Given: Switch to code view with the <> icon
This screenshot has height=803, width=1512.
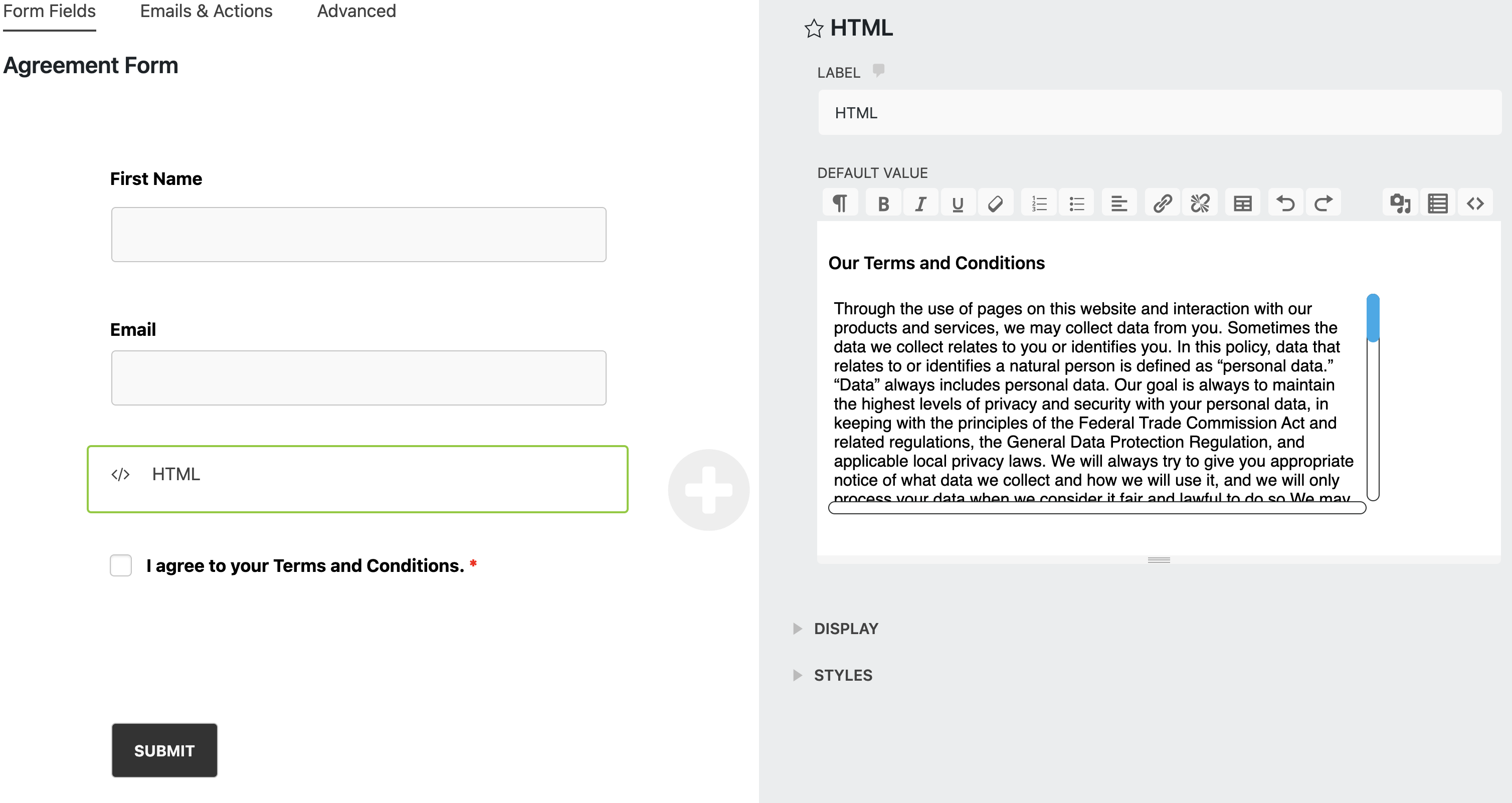Looking at the screenshot, I should click(x=1475, y=204).
